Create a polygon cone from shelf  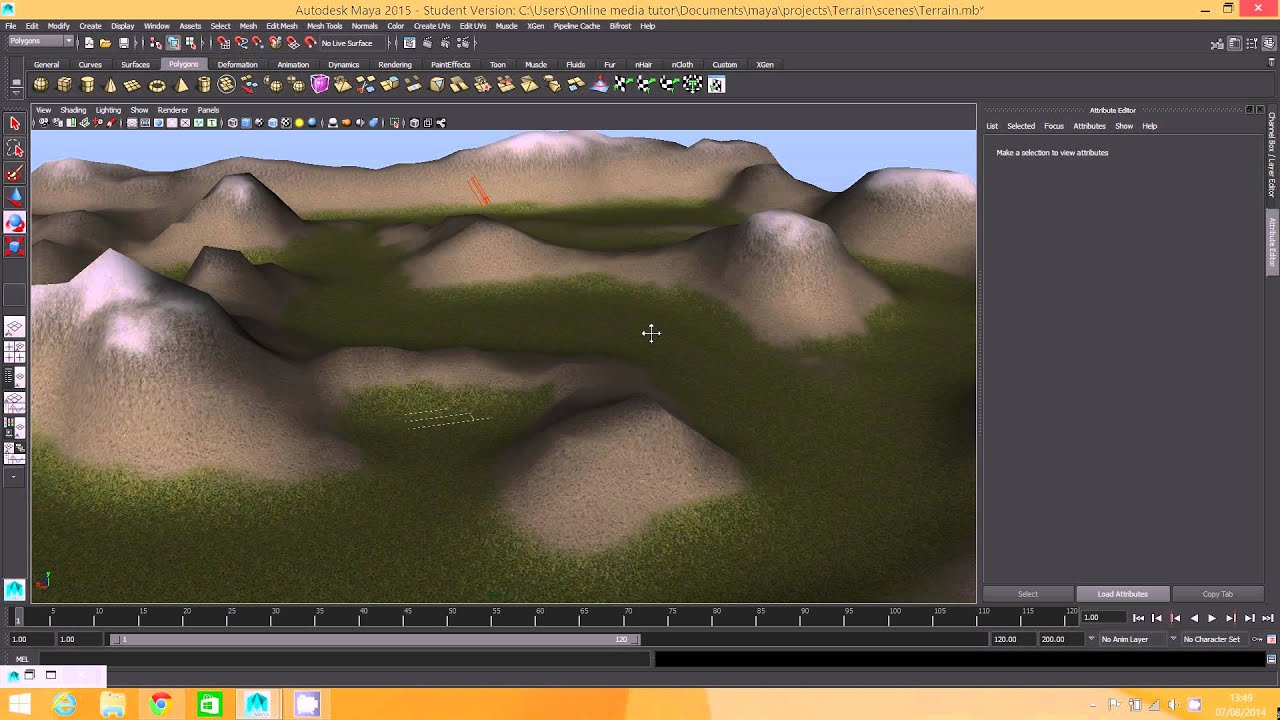[x=111, y=85]
